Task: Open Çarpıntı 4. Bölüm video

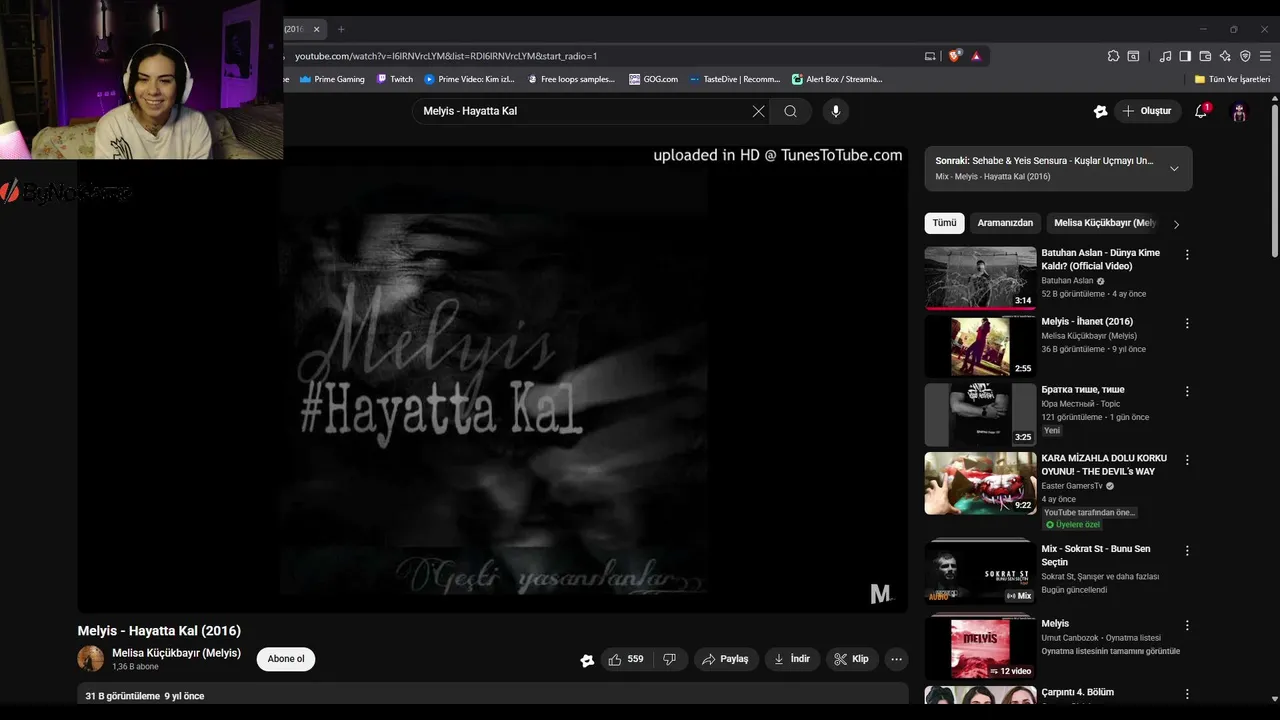Action: coord(1077,692)
